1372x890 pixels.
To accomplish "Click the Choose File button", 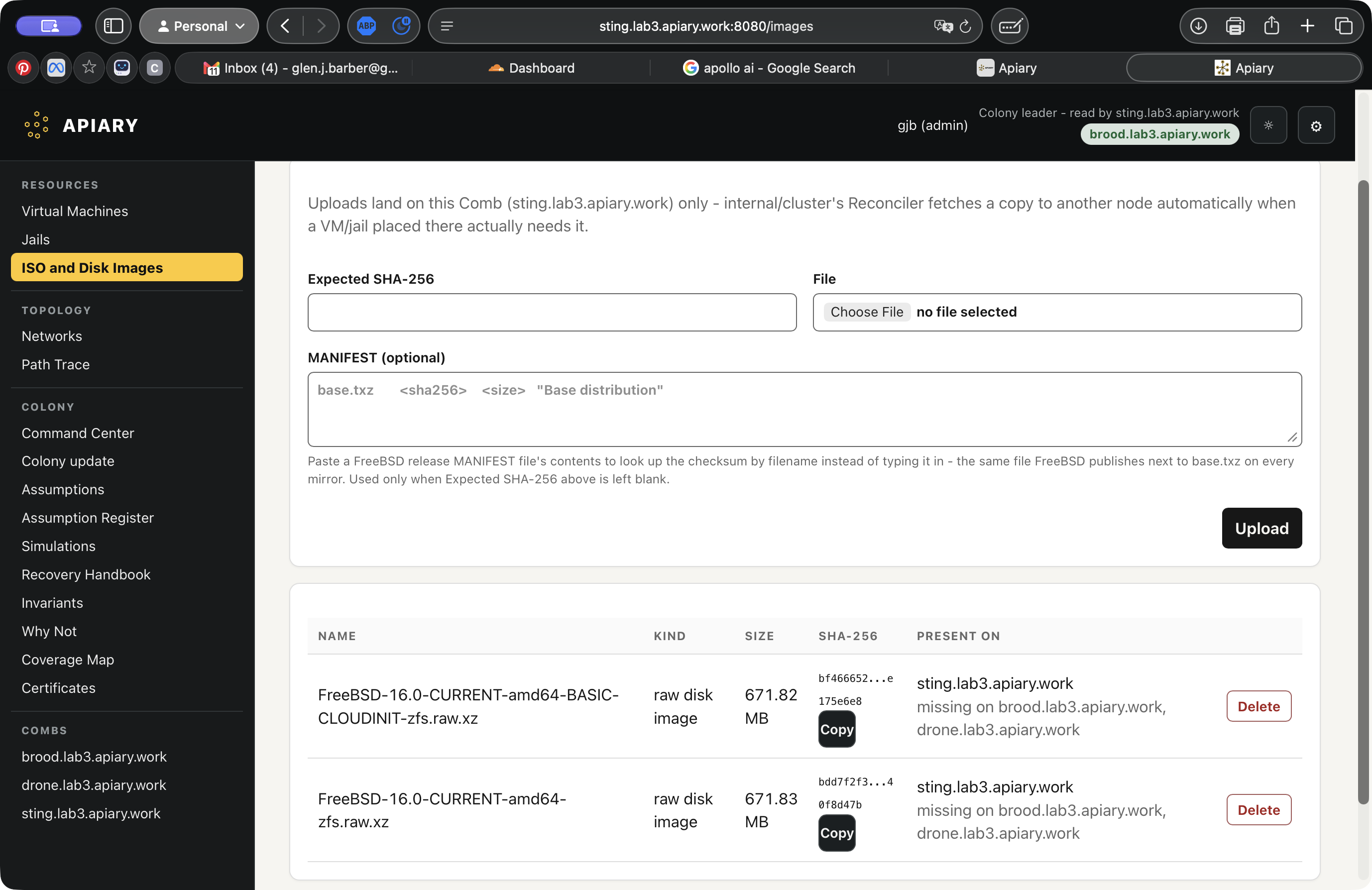I will [866, 312].
